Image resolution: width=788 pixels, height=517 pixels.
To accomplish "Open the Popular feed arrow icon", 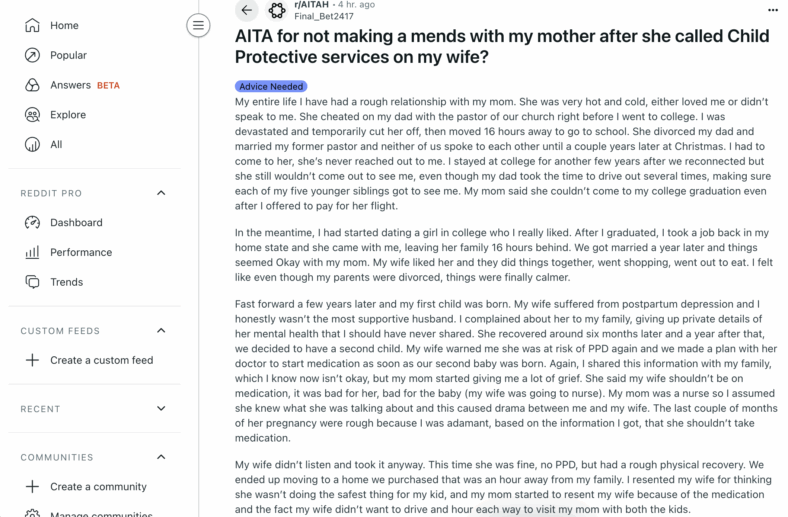I will pyautogui.click(x=32, y=55).
